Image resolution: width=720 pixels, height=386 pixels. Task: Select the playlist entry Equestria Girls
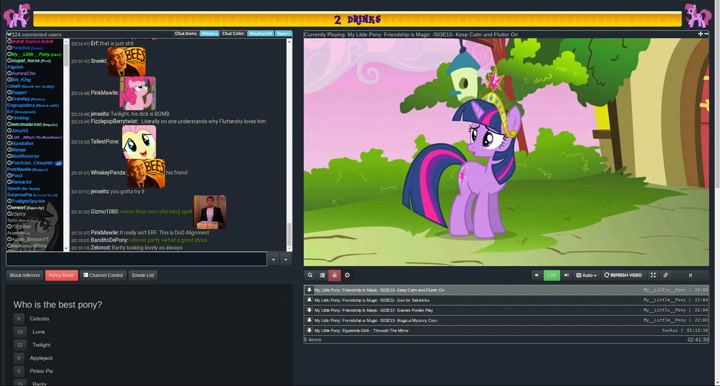click(x=506, y=330)
